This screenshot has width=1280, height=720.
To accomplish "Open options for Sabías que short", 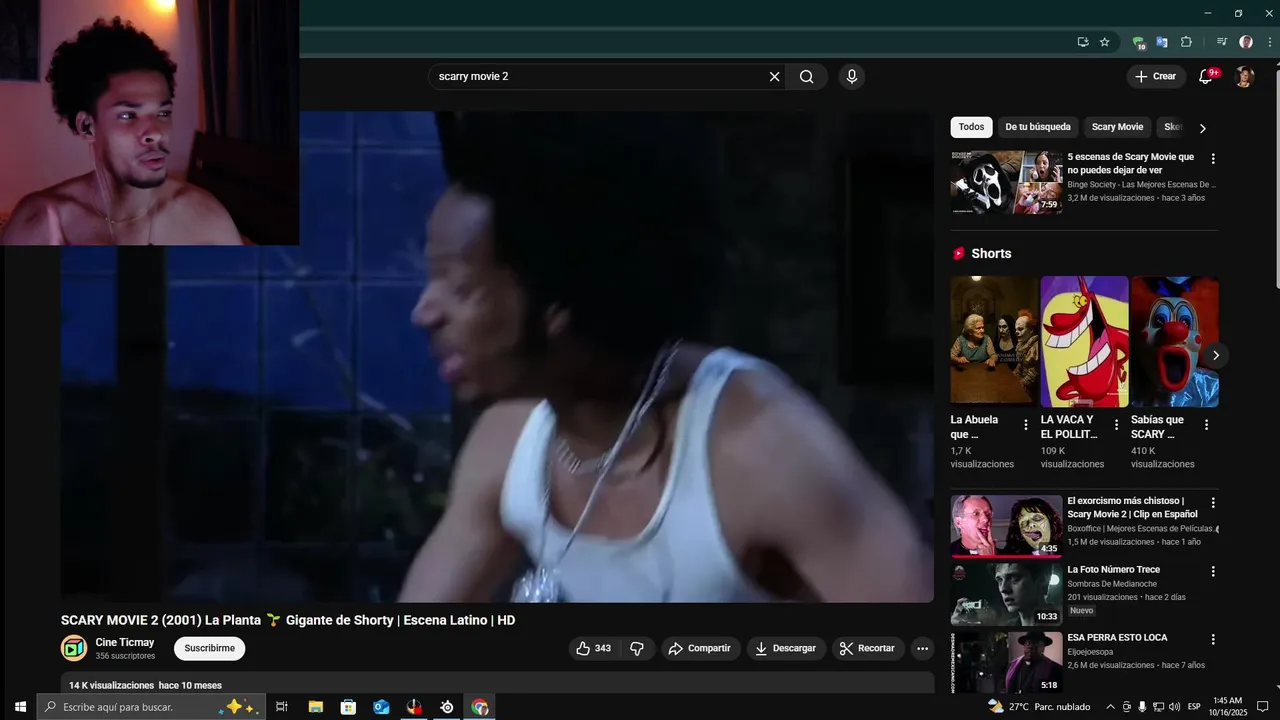I will click(1206, 425).
